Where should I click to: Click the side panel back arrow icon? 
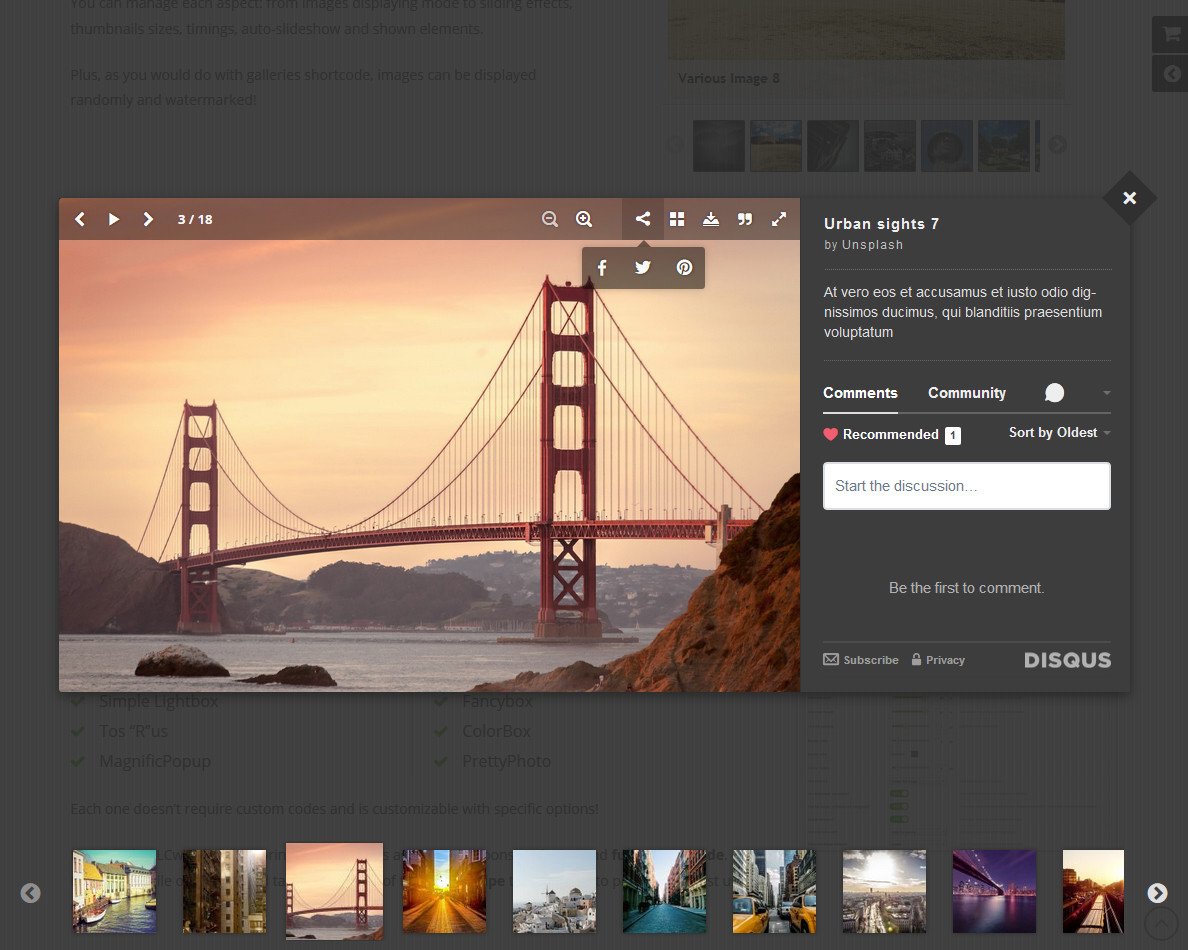point(1171,73)
